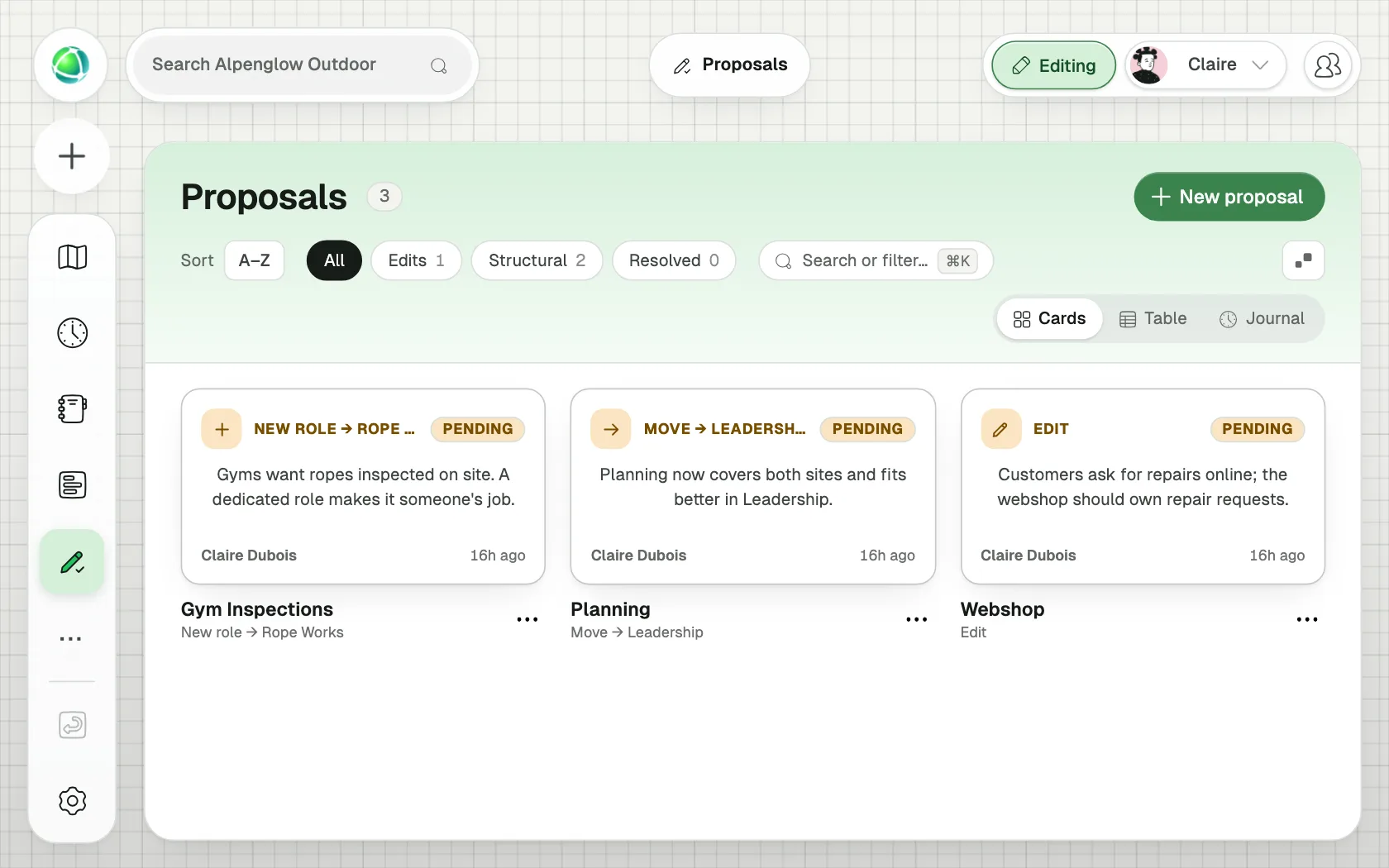Click the plus create button in sidebar
Screen dimensions: 1389x868
[72, 156]
